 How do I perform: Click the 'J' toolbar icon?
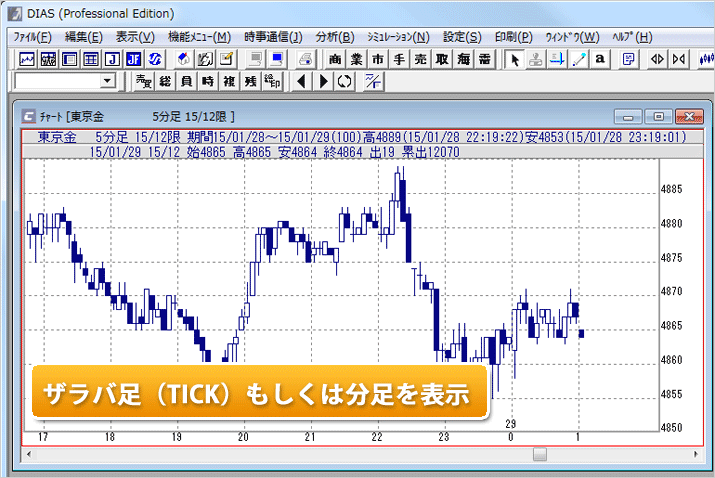click(113, 60)
